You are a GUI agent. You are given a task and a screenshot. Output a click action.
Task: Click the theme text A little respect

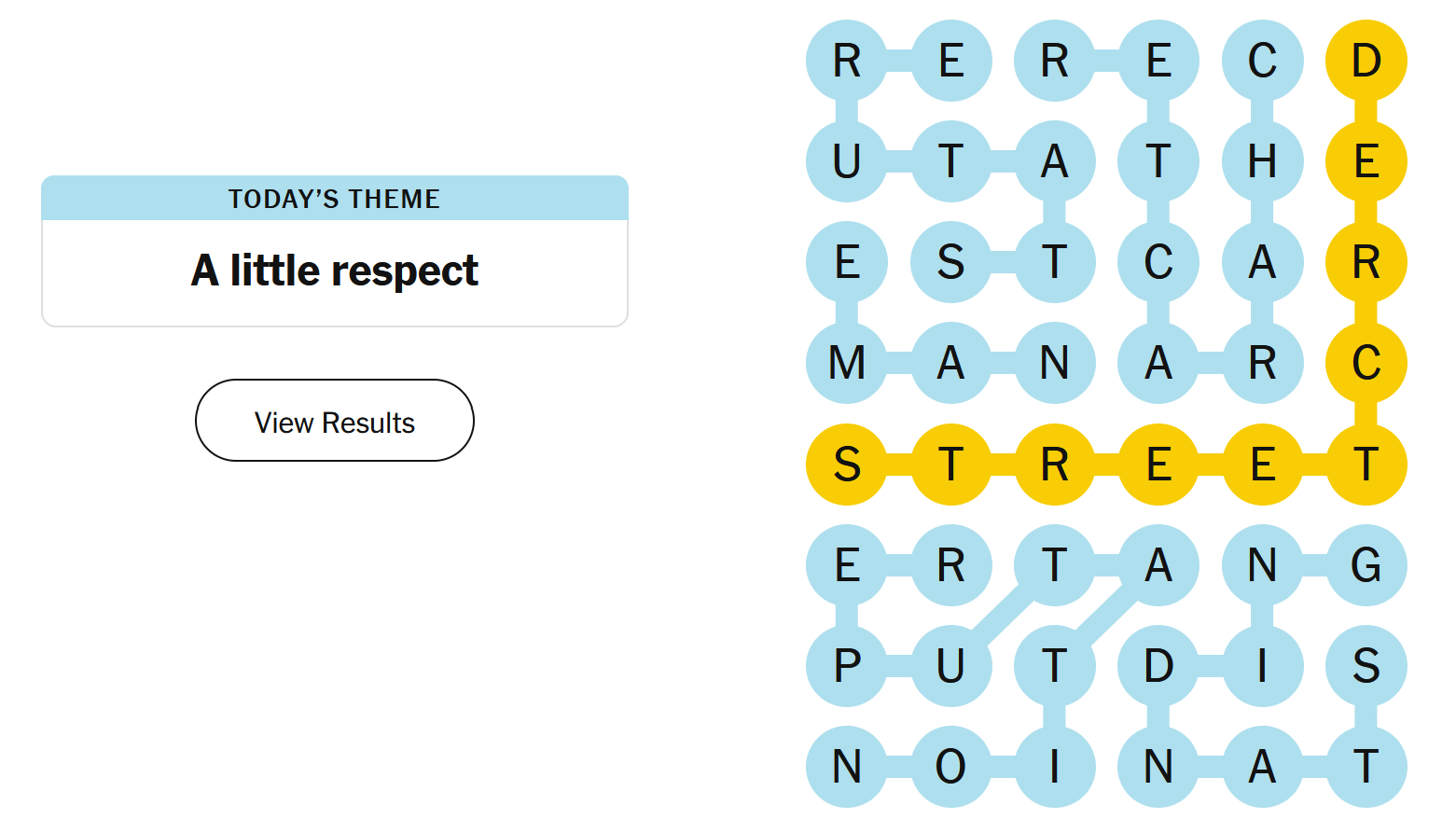click(x=334, y=271)
